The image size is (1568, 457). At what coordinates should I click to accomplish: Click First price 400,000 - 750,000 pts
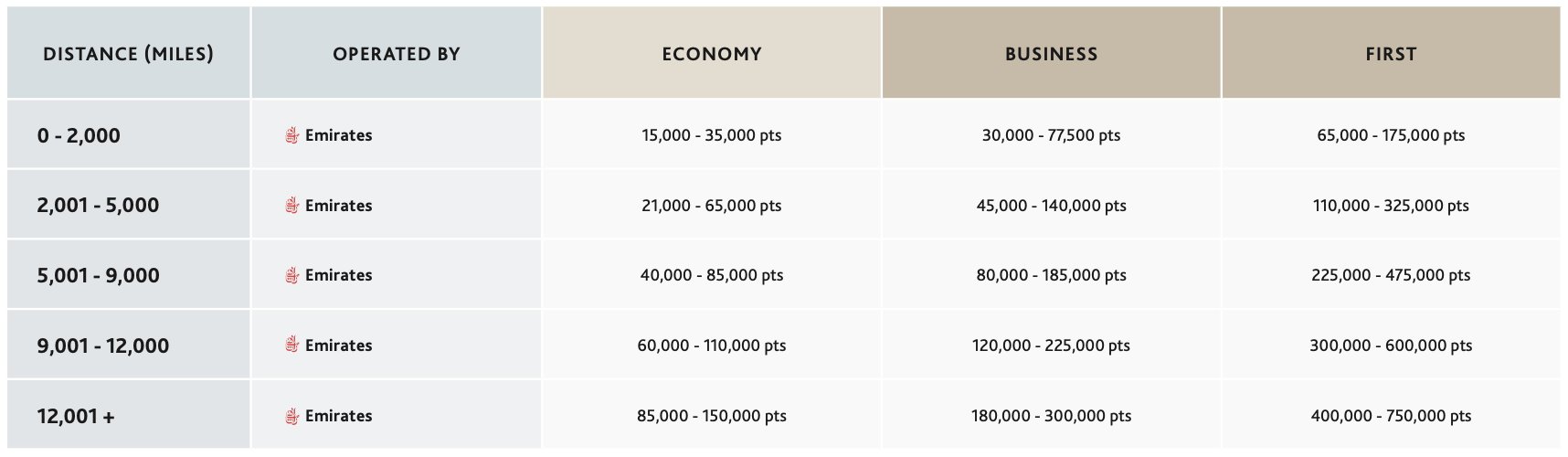pyautogui.click(x=1391, y=416)
